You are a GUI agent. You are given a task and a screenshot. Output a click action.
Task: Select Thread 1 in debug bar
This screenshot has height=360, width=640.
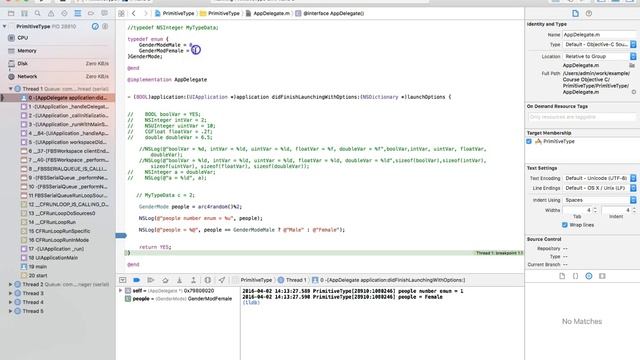point(292,280)
